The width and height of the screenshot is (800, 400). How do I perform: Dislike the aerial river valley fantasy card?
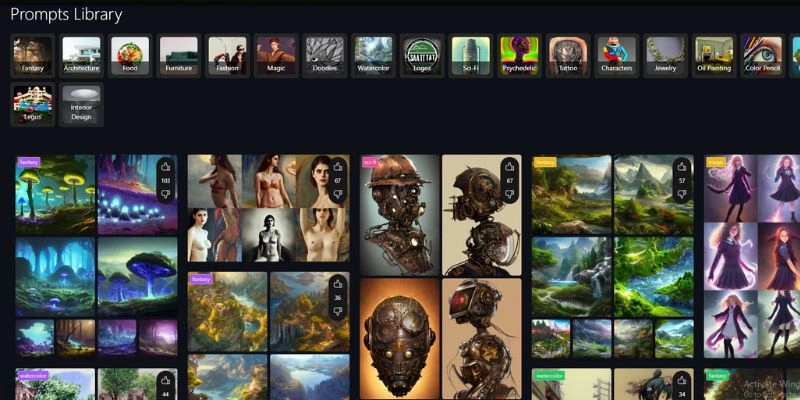[x=338, y=311]
